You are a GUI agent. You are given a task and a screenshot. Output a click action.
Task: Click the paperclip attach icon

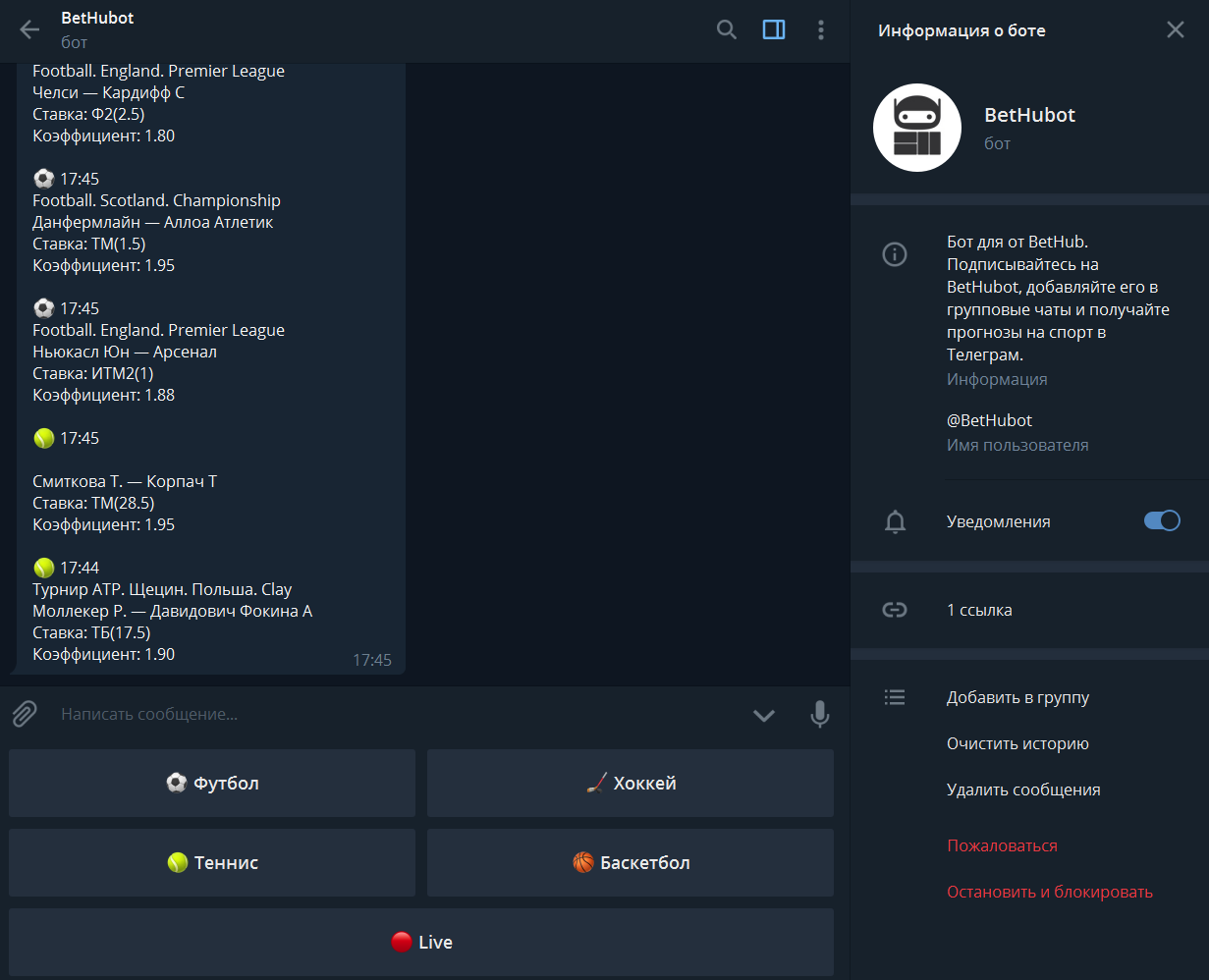point(25,714)
